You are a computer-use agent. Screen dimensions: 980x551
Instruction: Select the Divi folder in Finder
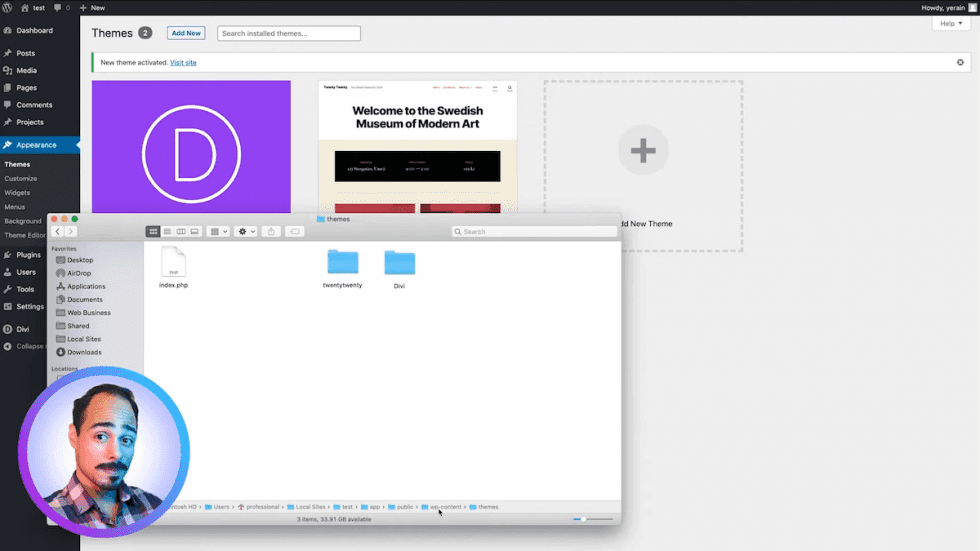click(399, 269)
